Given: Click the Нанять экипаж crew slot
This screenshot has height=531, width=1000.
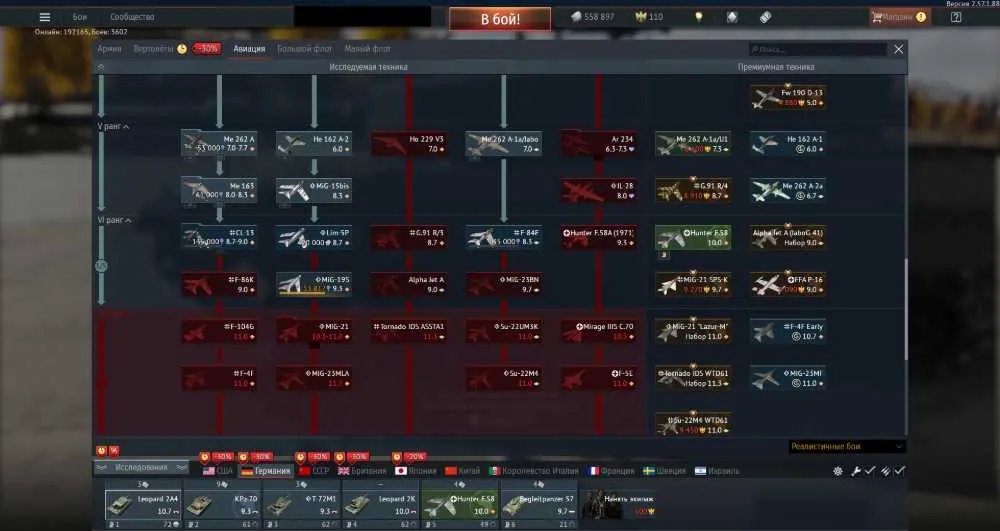Looking at the screenshot, I should 618,504.
